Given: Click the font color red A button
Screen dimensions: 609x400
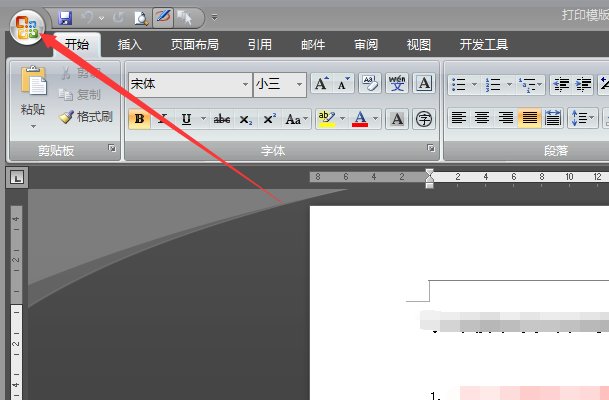Looking at the screenshot, I should [360, 119].
